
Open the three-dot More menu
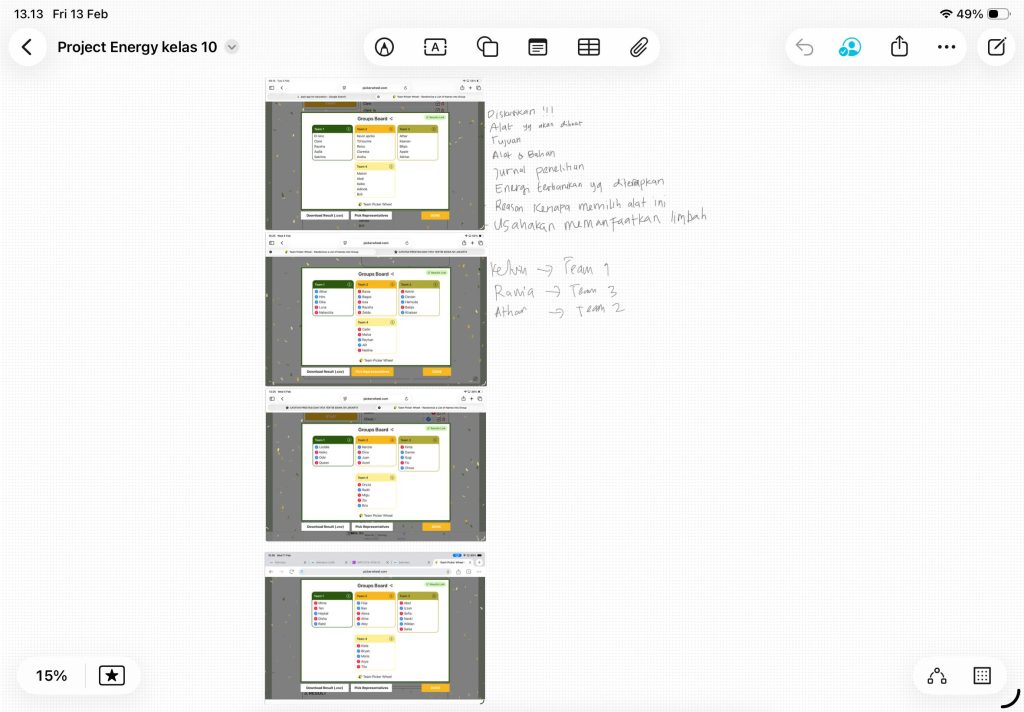(x=946, y=47)
